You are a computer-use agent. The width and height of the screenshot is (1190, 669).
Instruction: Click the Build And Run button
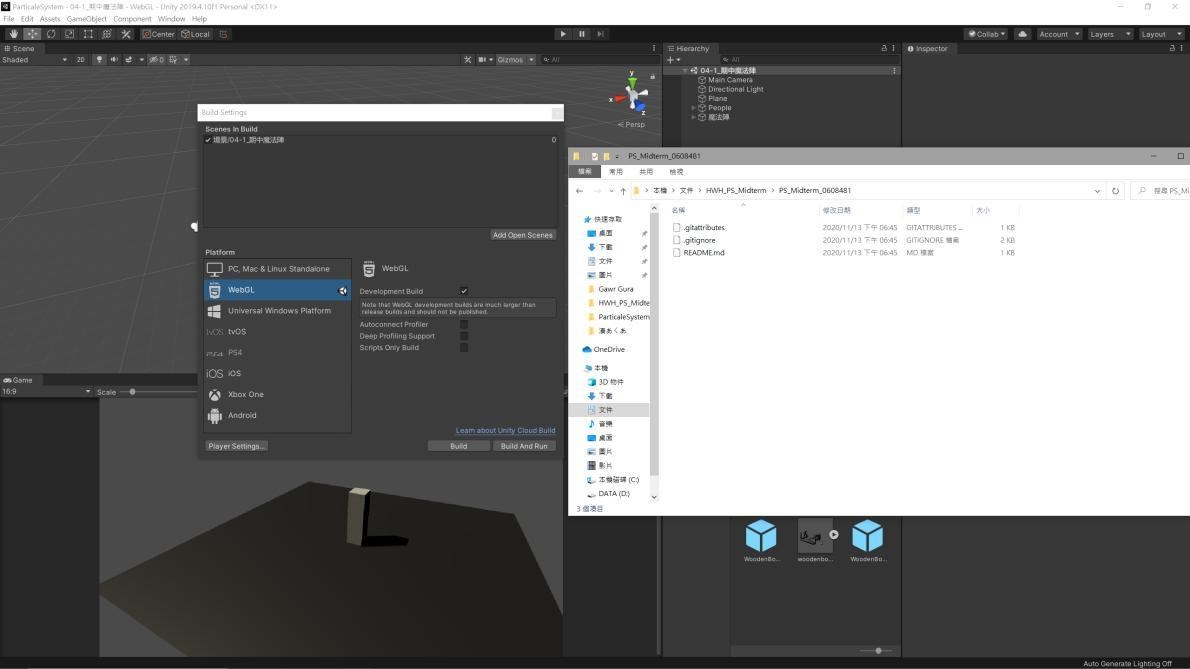524,446
